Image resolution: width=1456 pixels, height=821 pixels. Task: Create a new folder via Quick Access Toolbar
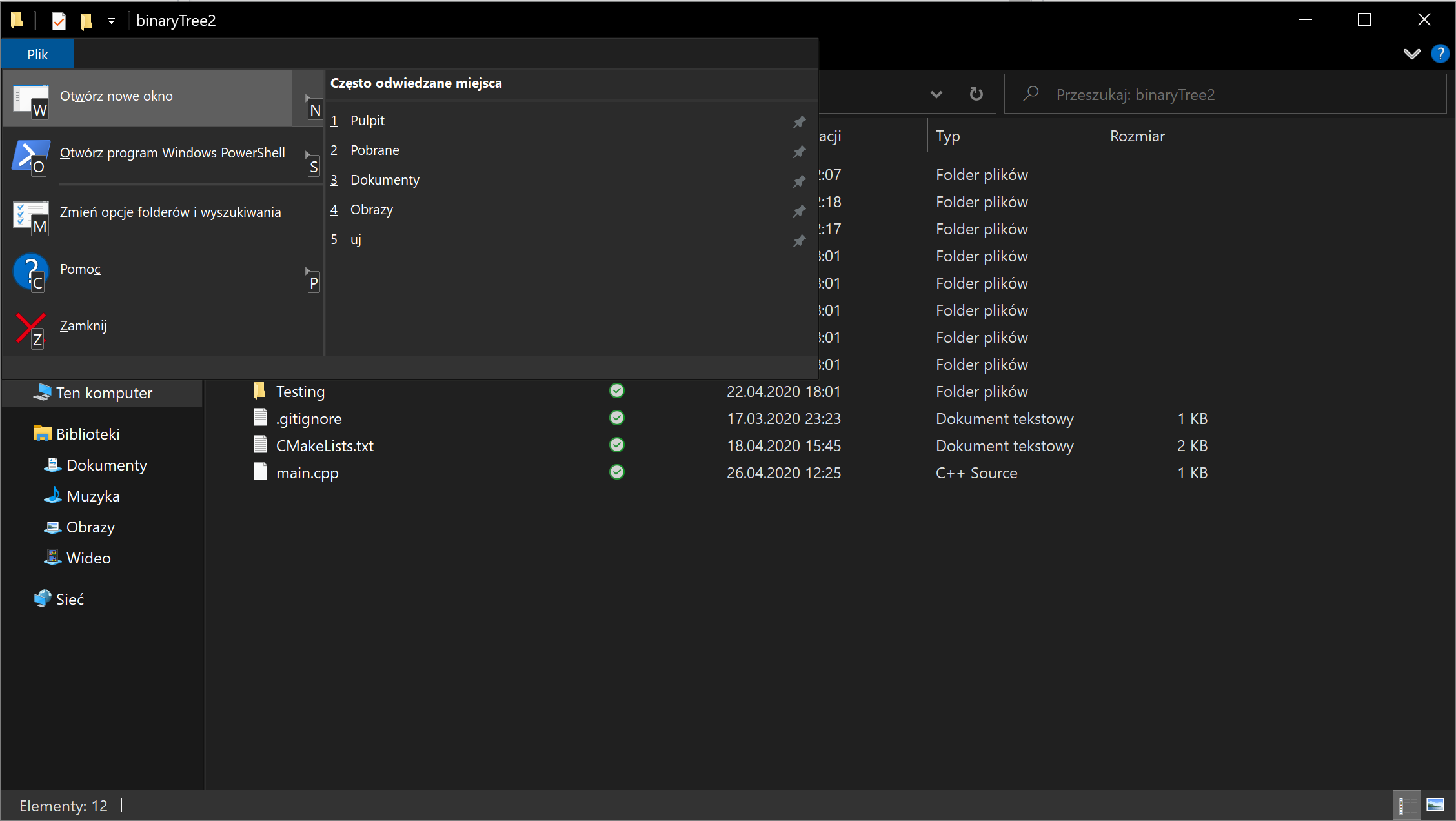pos(86,20)
